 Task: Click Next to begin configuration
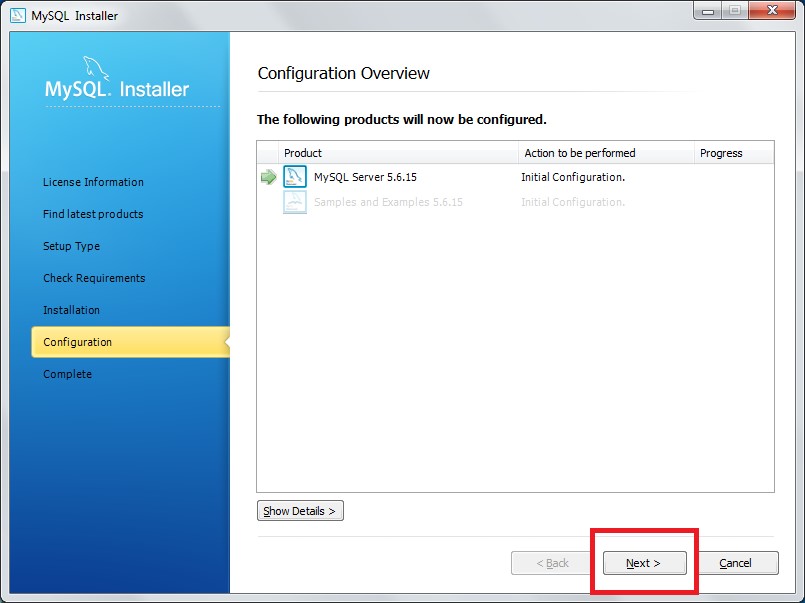[x=644, y=563]
